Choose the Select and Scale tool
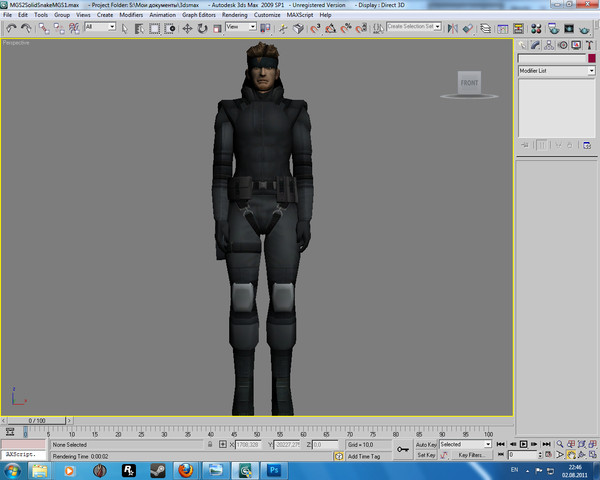This screenshot has height=480, width=600. point(217,29)
